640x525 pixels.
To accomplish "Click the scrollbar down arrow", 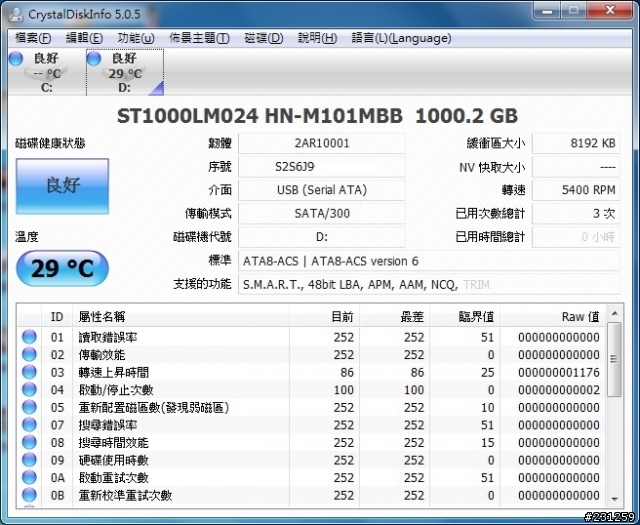I will (x=614, y=499).
